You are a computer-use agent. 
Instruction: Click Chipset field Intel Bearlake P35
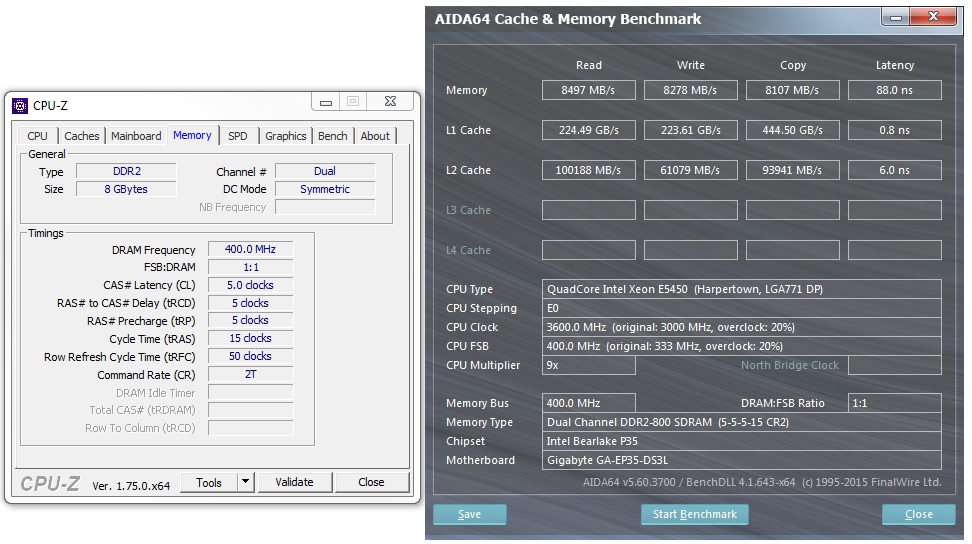tap(741, 441)
